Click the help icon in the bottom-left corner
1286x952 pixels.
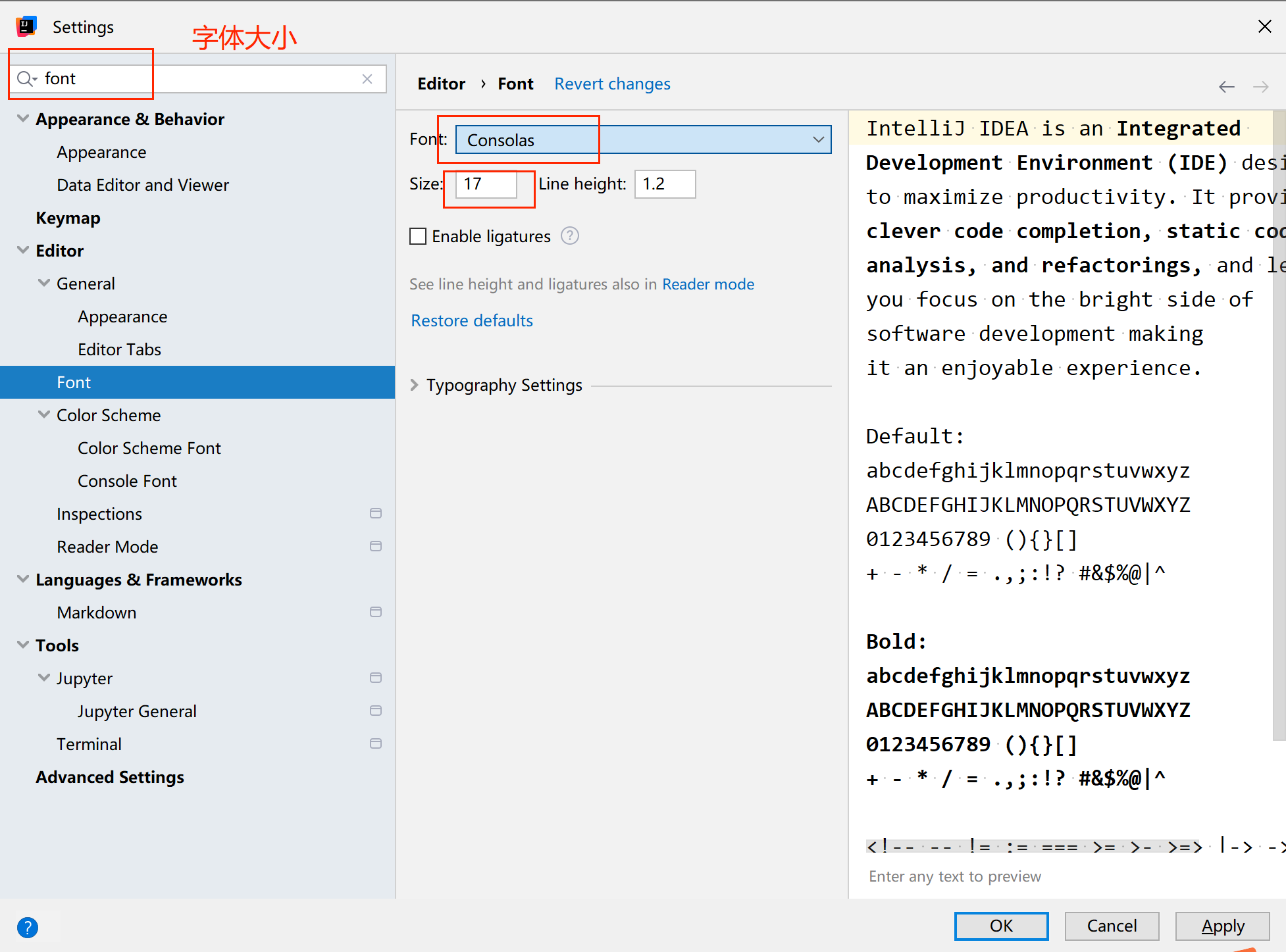tap(28, 927)
